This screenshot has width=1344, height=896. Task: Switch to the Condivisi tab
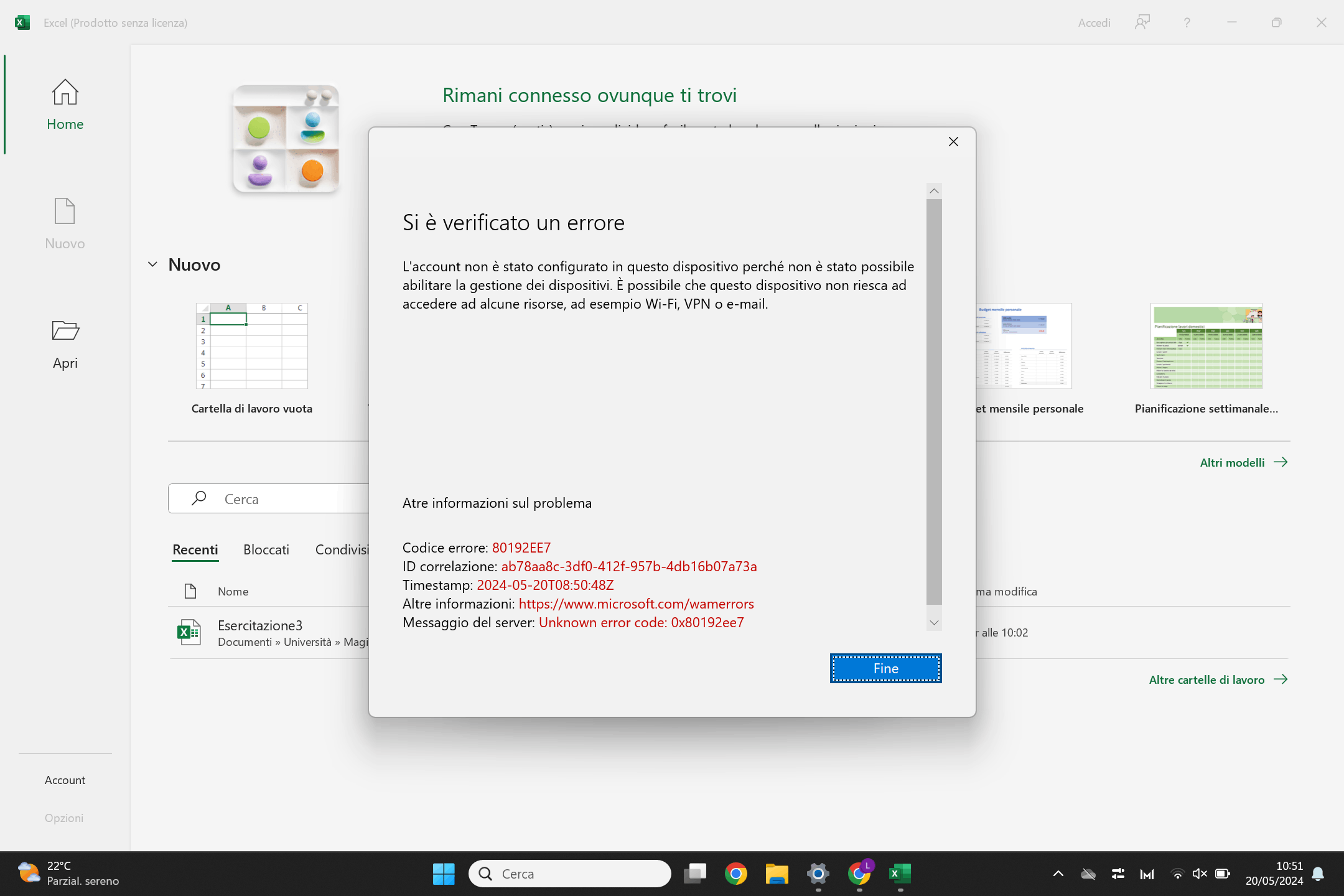(342, 550)
